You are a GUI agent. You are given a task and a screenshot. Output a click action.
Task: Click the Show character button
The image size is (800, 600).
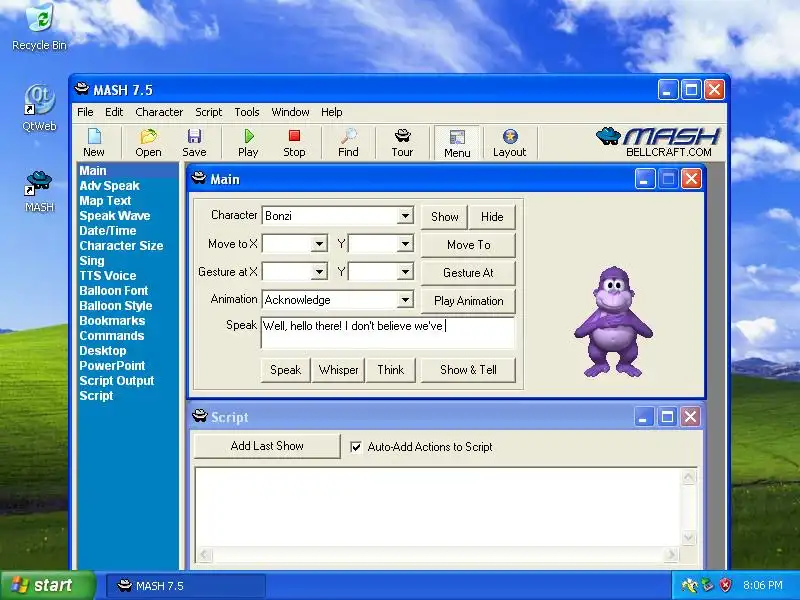click(444, 217)
